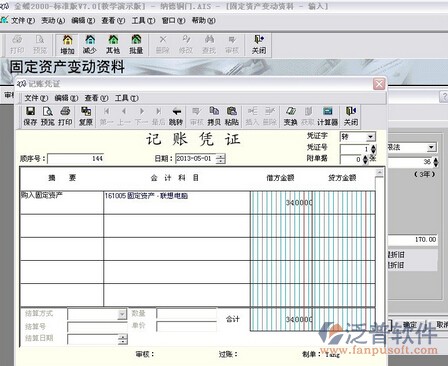Click the 拷贝 copy icon
This screenshot has width=448, height=366.
click(x=214, y=116)
